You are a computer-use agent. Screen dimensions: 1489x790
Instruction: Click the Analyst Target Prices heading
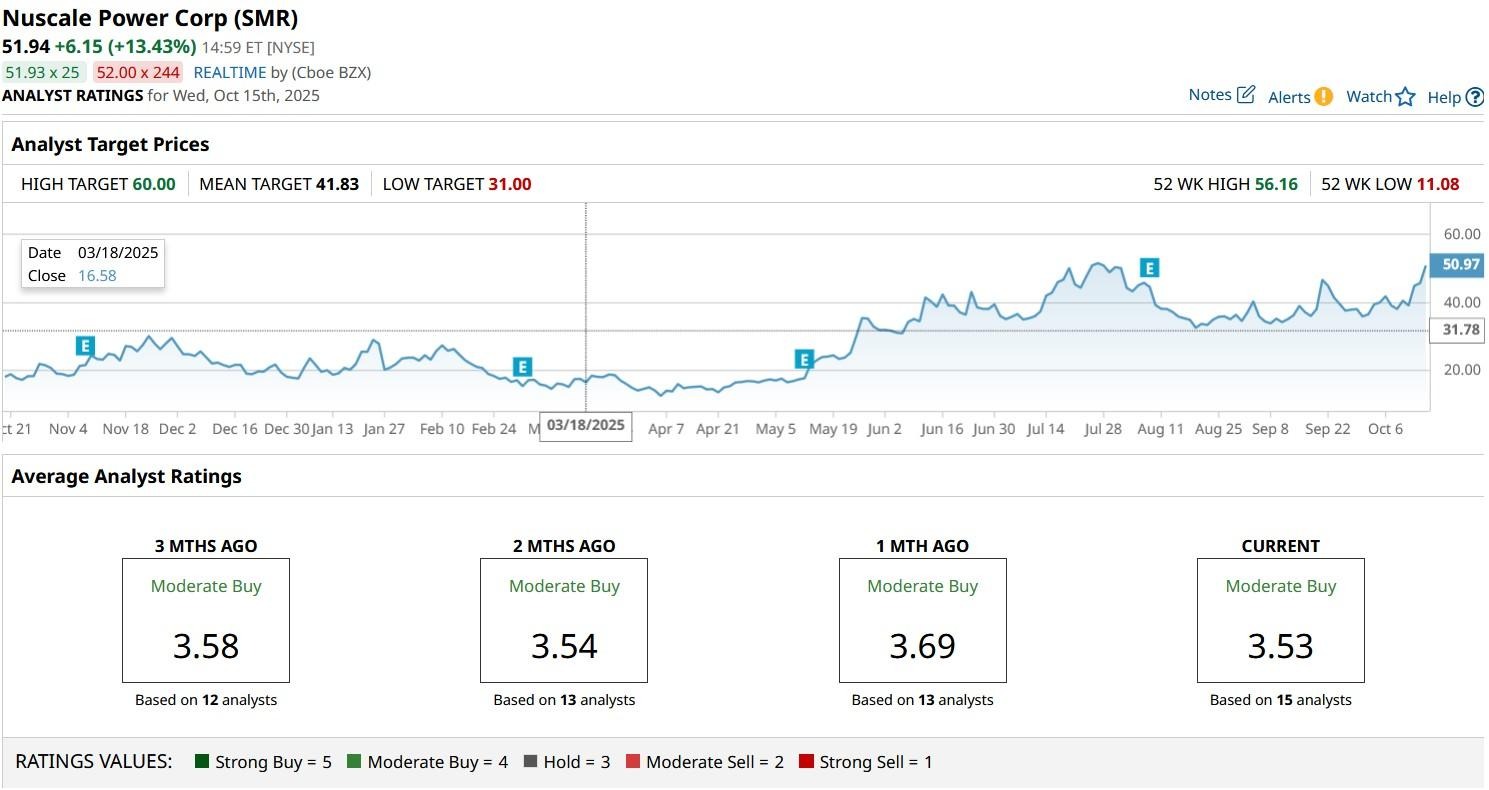coord(110,144)
